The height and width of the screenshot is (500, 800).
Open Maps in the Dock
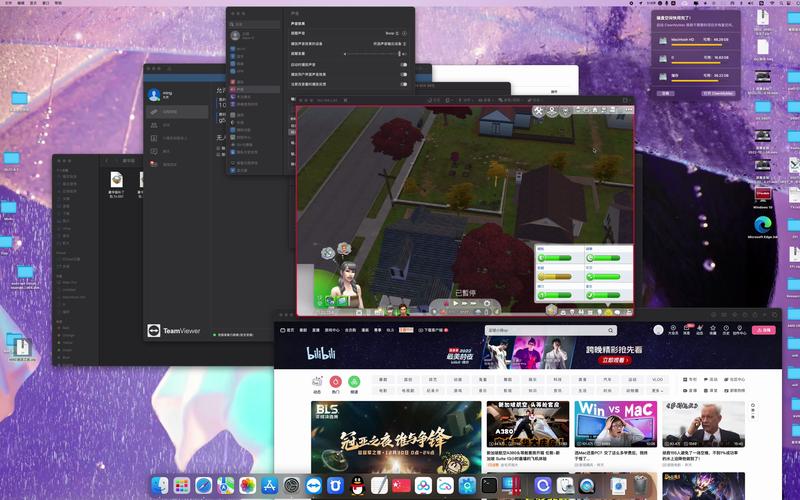tap(226, 486)
